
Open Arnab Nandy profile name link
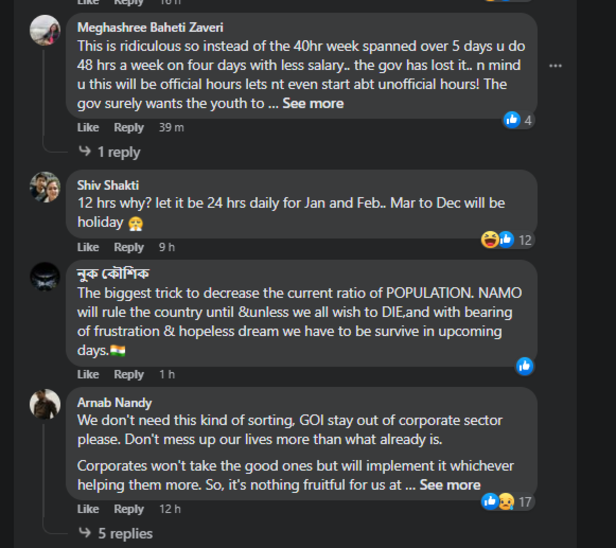point(114,402)
